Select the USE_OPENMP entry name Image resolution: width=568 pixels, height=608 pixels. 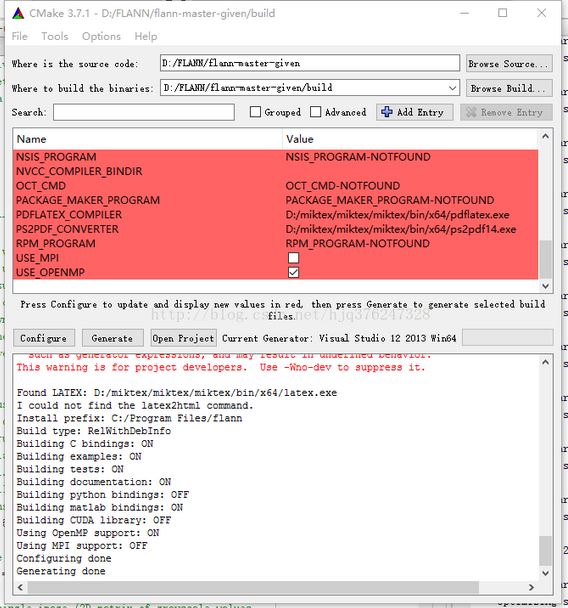point(50,273)
